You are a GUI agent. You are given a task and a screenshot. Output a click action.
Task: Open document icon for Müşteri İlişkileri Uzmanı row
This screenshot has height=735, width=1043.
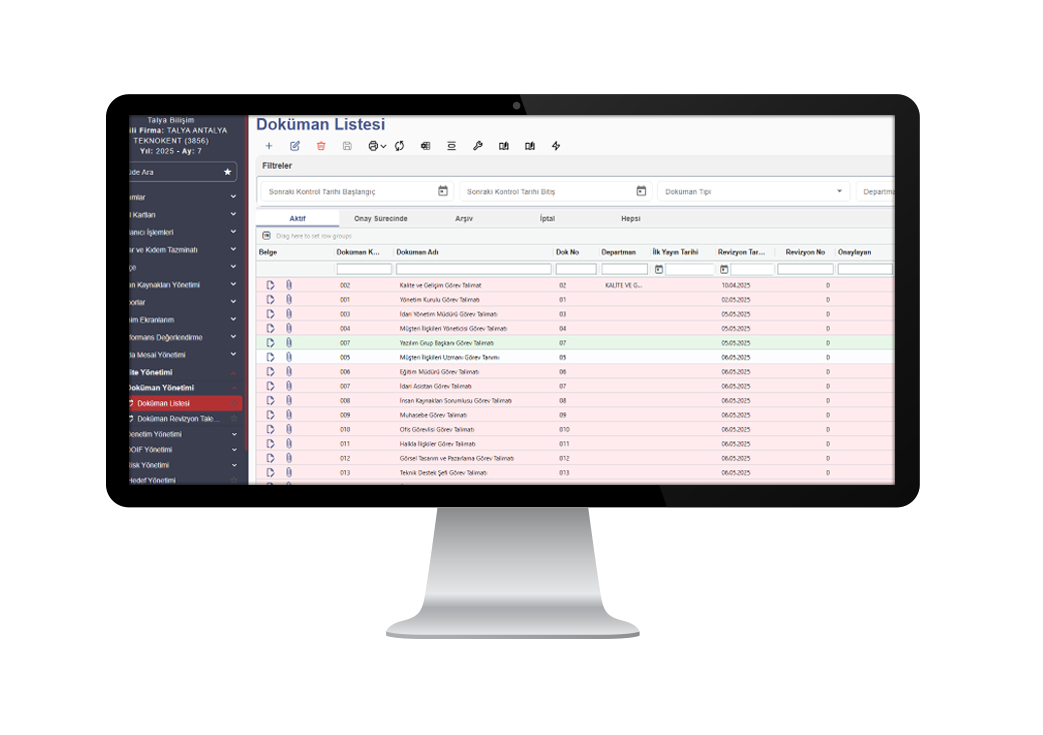click(x=270, y=357)
